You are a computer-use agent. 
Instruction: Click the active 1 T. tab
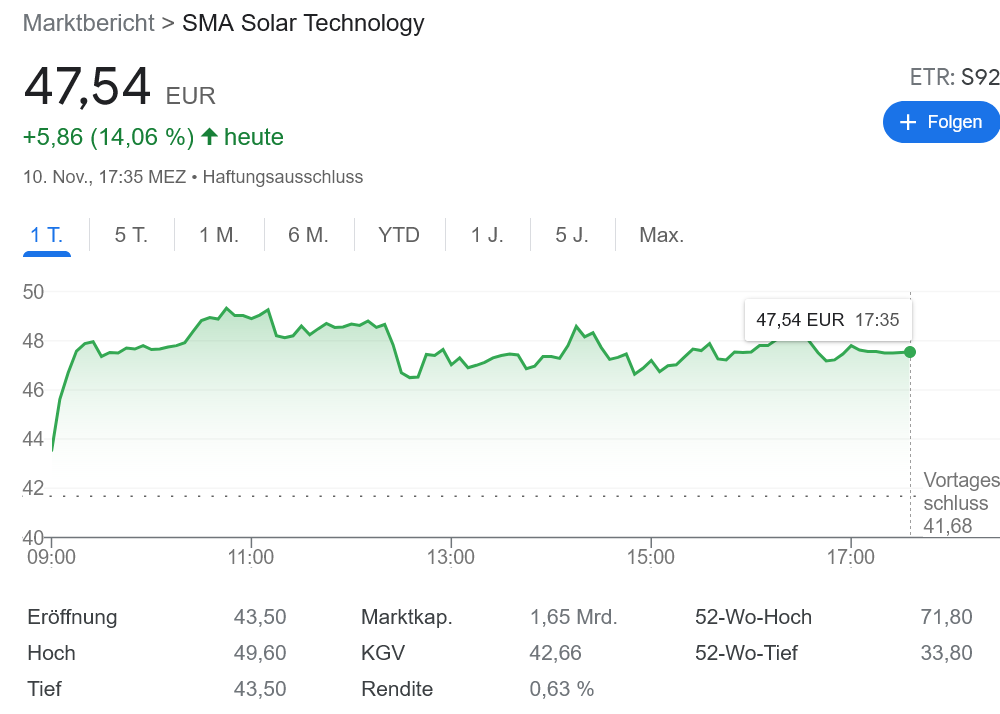click(46, 234)
